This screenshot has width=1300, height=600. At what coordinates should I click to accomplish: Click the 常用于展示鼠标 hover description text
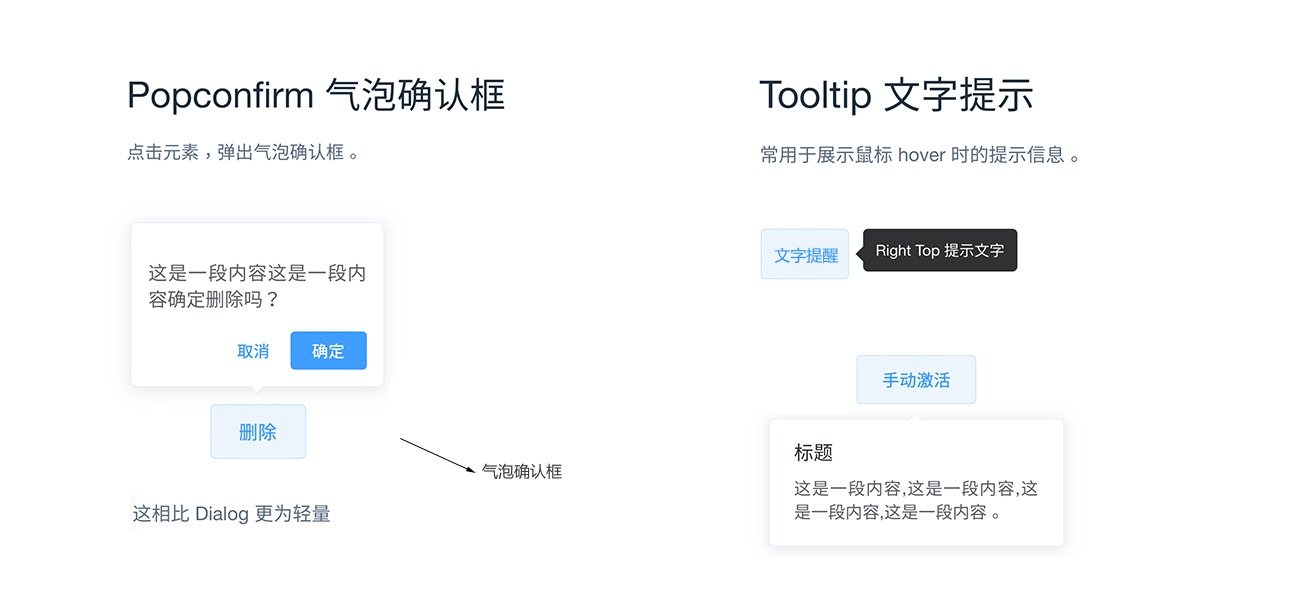920,155
